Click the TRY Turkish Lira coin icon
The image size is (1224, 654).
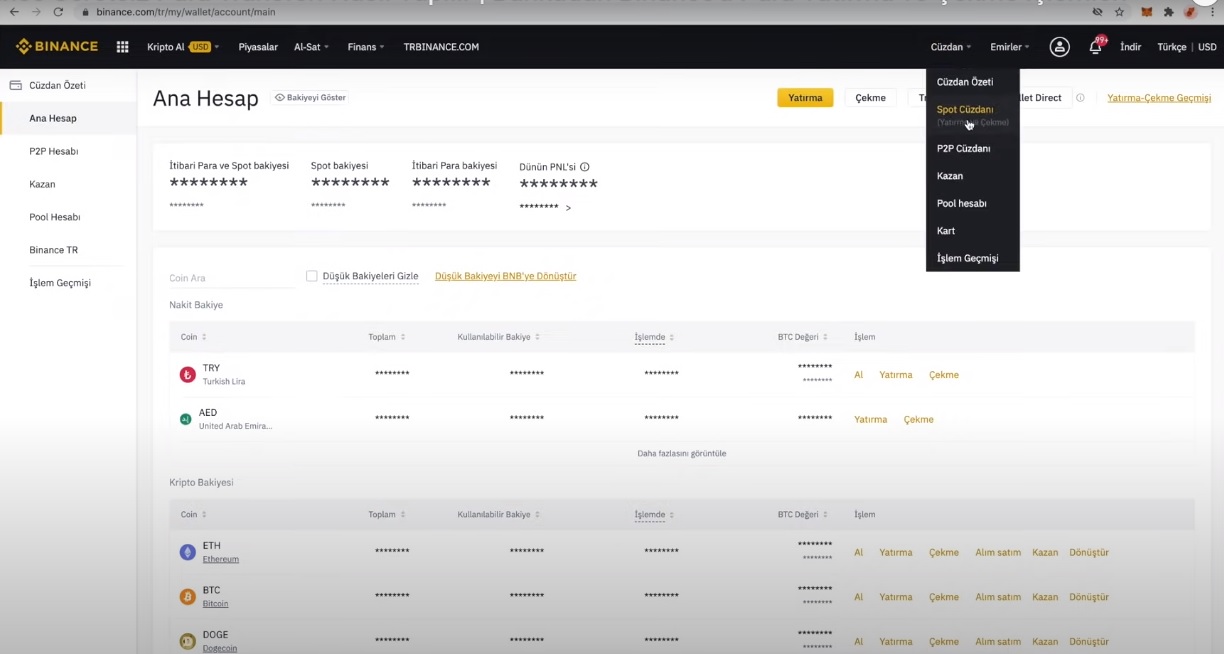coord(187,375)
